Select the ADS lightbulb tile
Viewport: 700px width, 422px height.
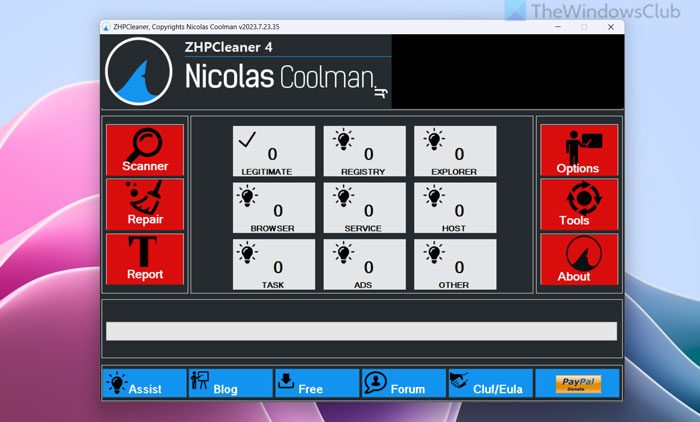(364, 264)
